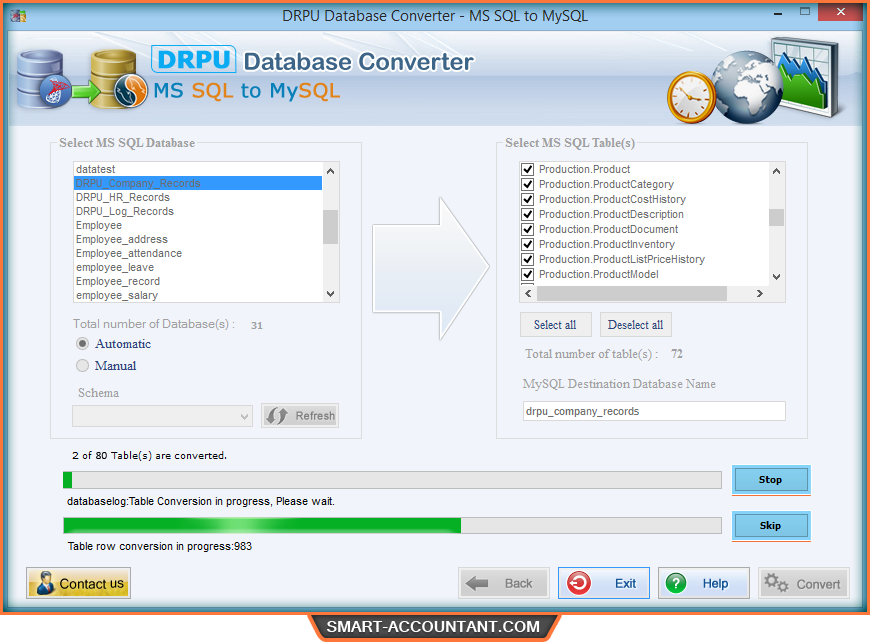The height and width of the screenshot is (642, 870).
Task: Click the gears icon on Convert button
Action: tap(776, 583)
